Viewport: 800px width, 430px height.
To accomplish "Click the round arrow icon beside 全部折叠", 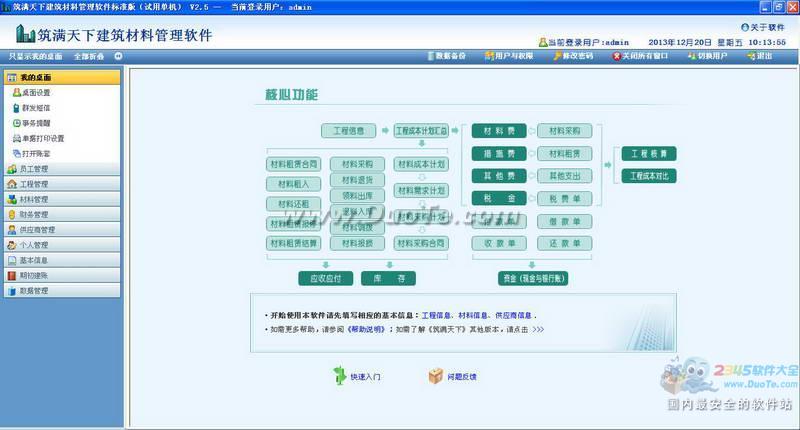I will (118, 56).
